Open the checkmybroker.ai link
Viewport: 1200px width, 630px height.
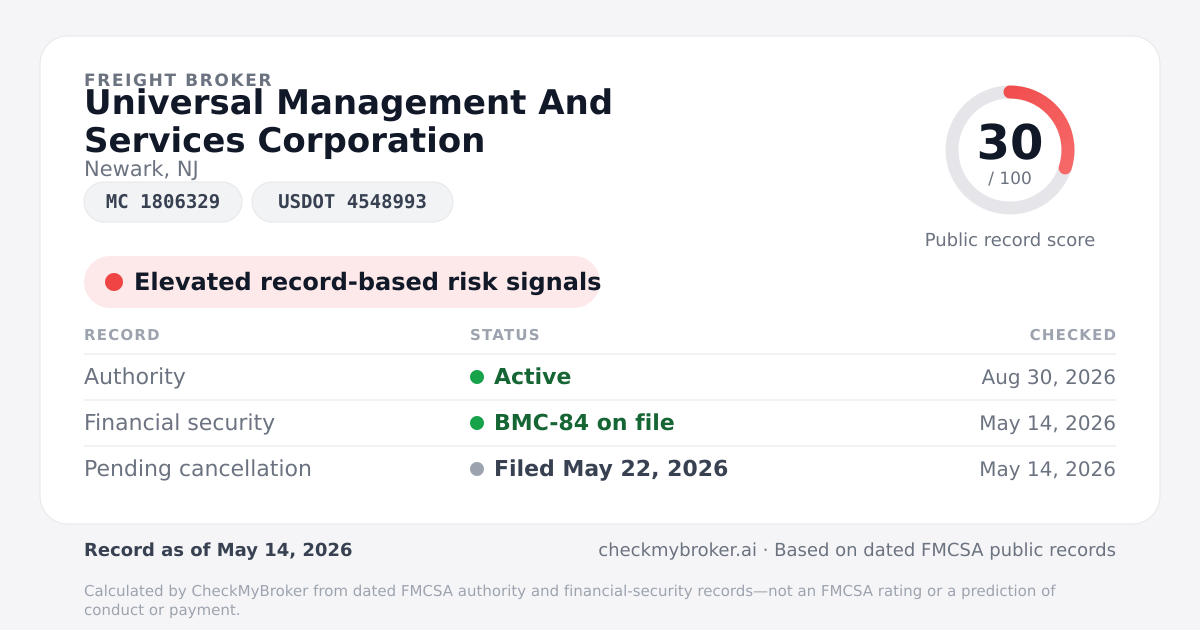click(x=677, y=550)
